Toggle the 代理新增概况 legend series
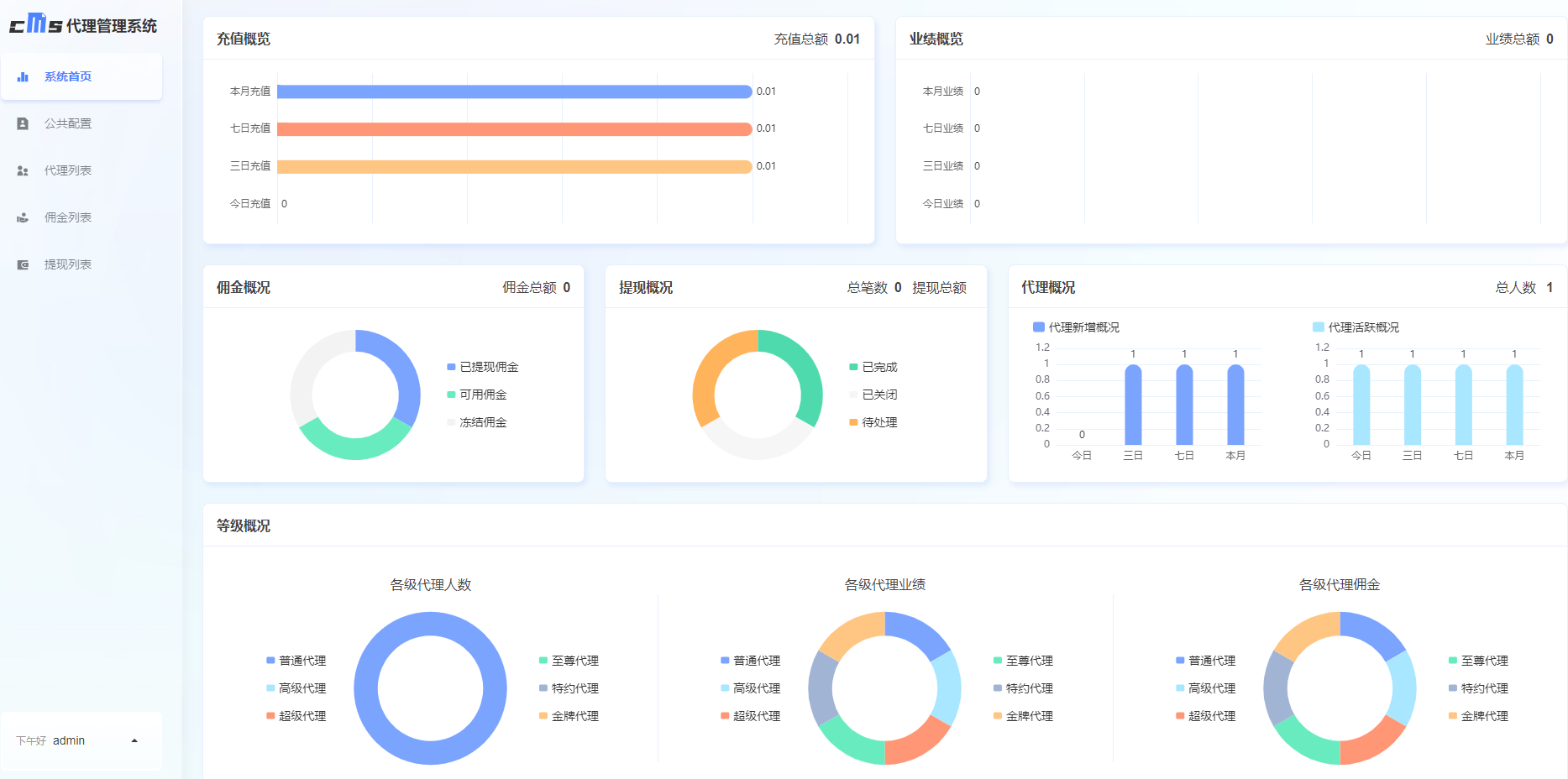The image size is (1568, 779). click(x=1077, y=327)
